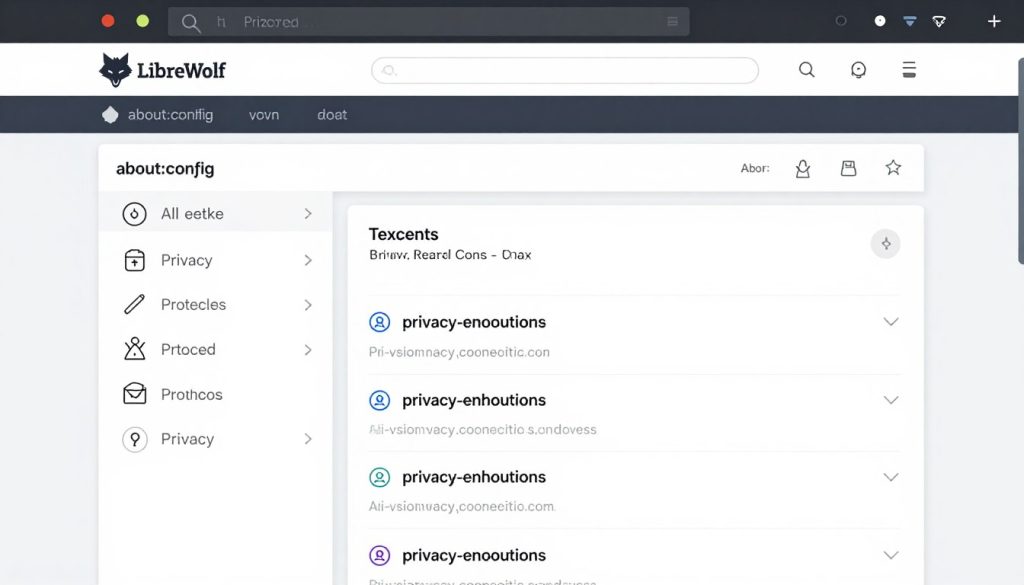Click the account icon beside the Abor label
This screenshot has width=1024, height=585.
pos(802,168)
